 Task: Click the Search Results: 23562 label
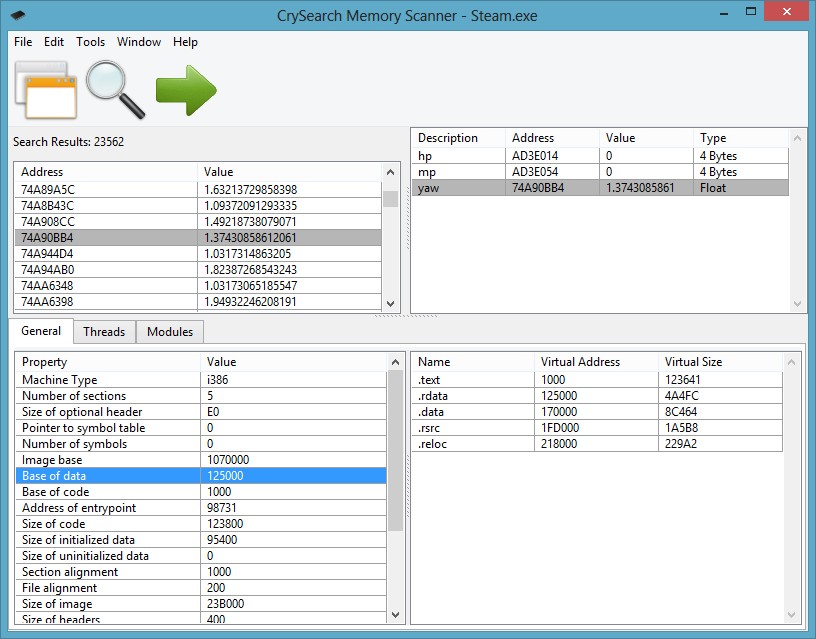pyautogui.click(x=68, y=142)
